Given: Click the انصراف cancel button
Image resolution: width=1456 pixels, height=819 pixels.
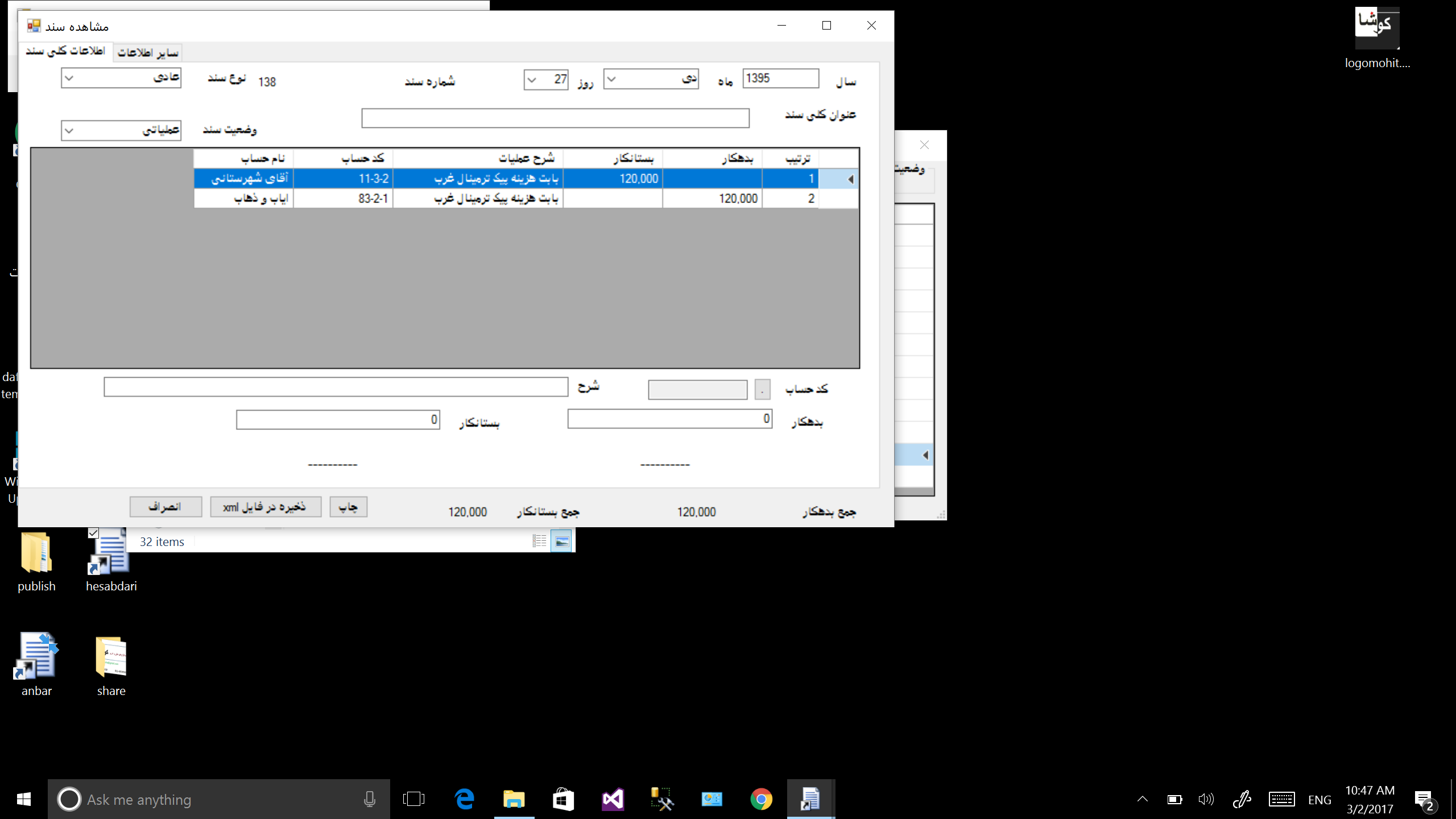Looking at the screenshot, I should 166,507.
